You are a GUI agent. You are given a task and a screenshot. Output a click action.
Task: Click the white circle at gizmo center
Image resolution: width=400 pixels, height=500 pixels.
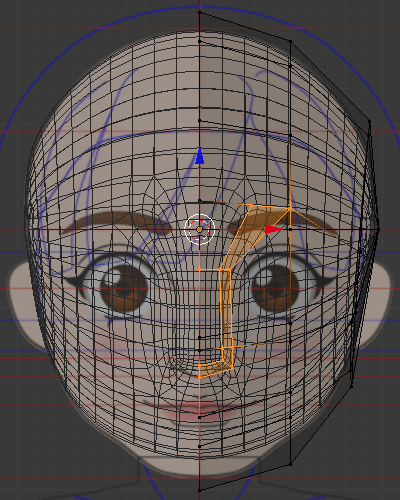(200, 229)
